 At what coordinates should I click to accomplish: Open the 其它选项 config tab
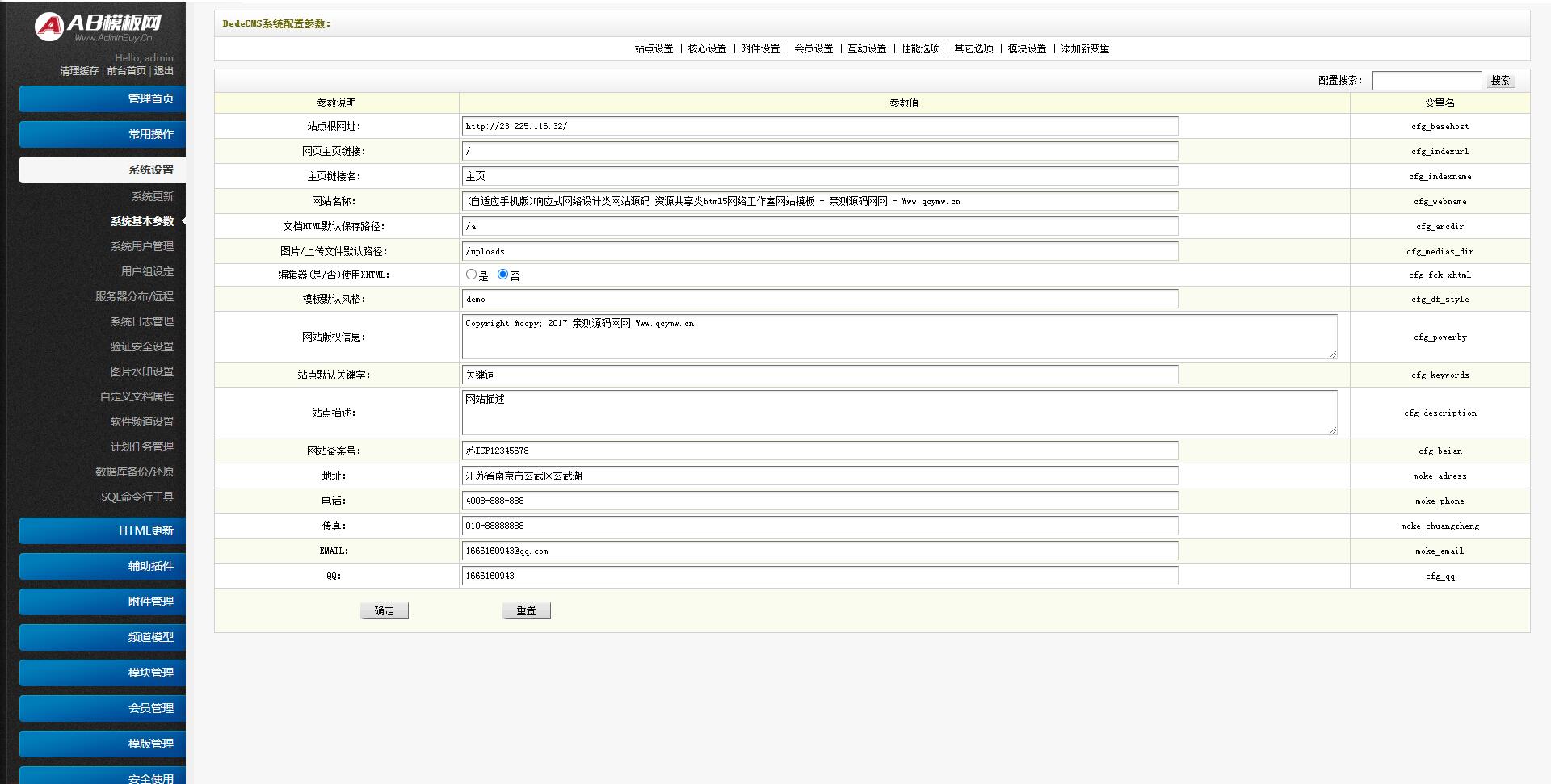click(x=973, y=48)
